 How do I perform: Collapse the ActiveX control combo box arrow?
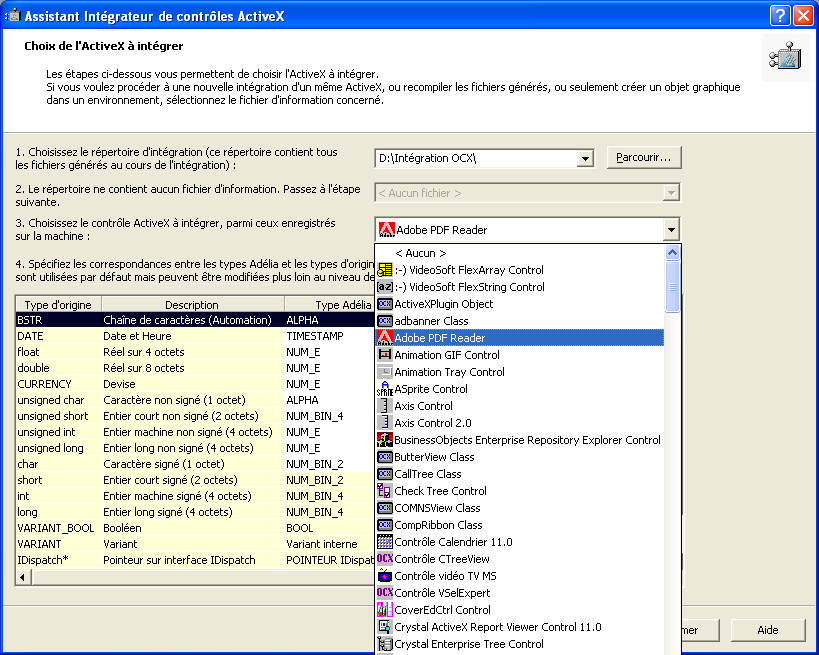click(671, 230)
